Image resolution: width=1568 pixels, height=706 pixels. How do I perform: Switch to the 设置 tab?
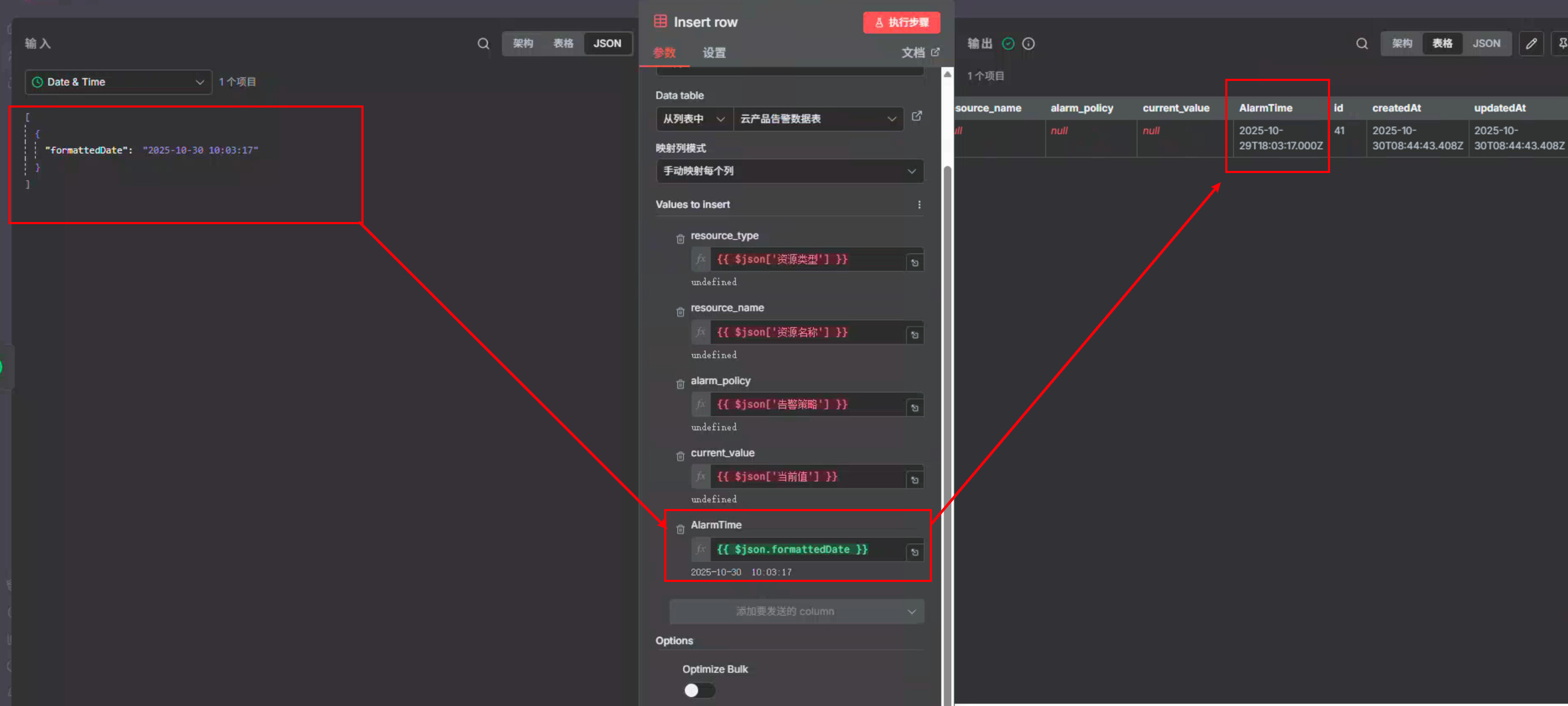point(713,53)
